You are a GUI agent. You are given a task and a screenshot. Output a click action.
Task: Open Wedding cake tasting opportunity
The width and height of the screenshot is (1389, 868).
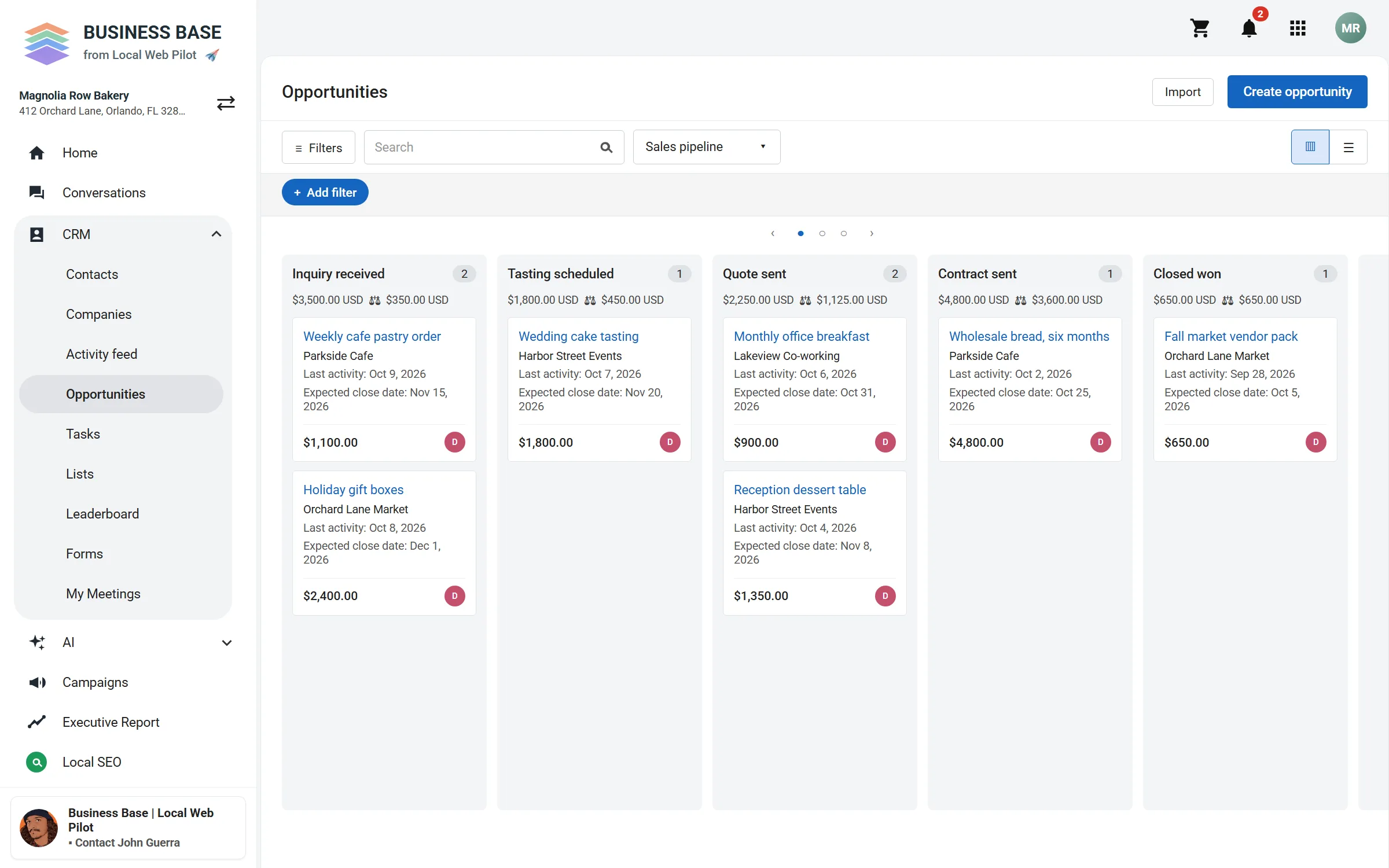click(x=578, y=336)
